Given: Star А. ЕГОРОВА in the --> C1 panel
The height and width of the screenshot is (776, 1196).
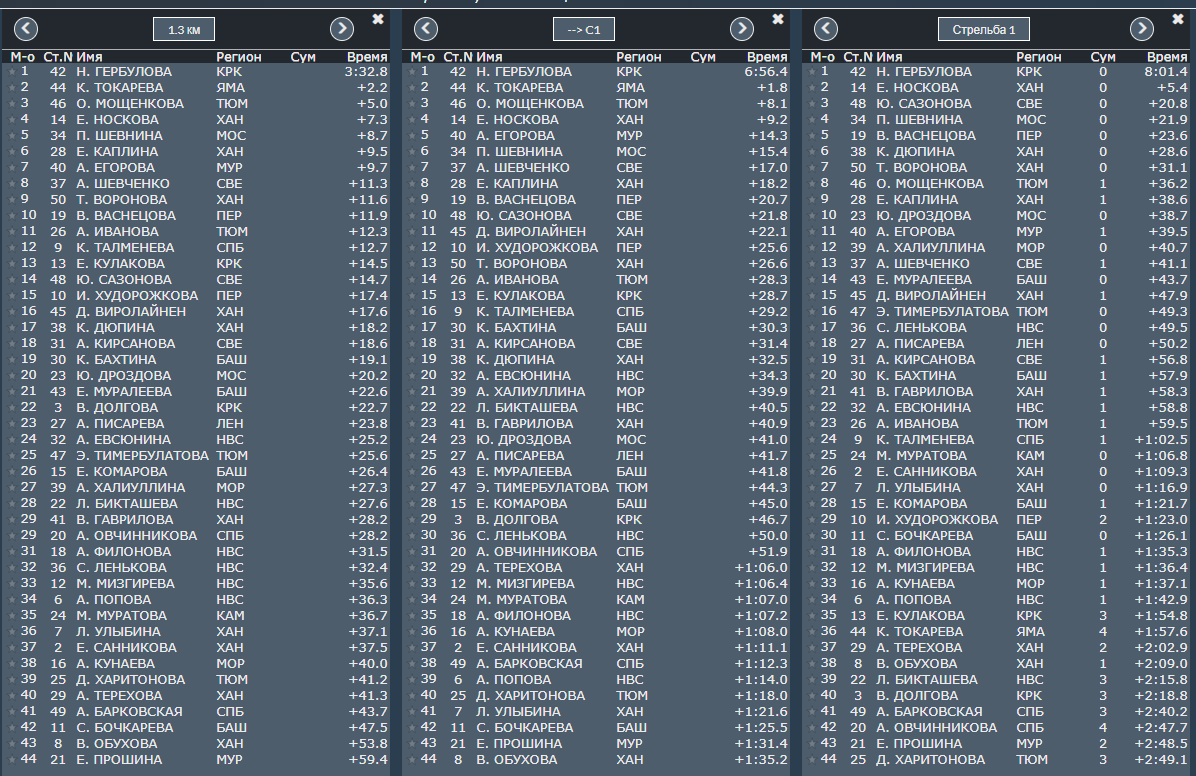Looking at the screenshot, I should point(412,136).
